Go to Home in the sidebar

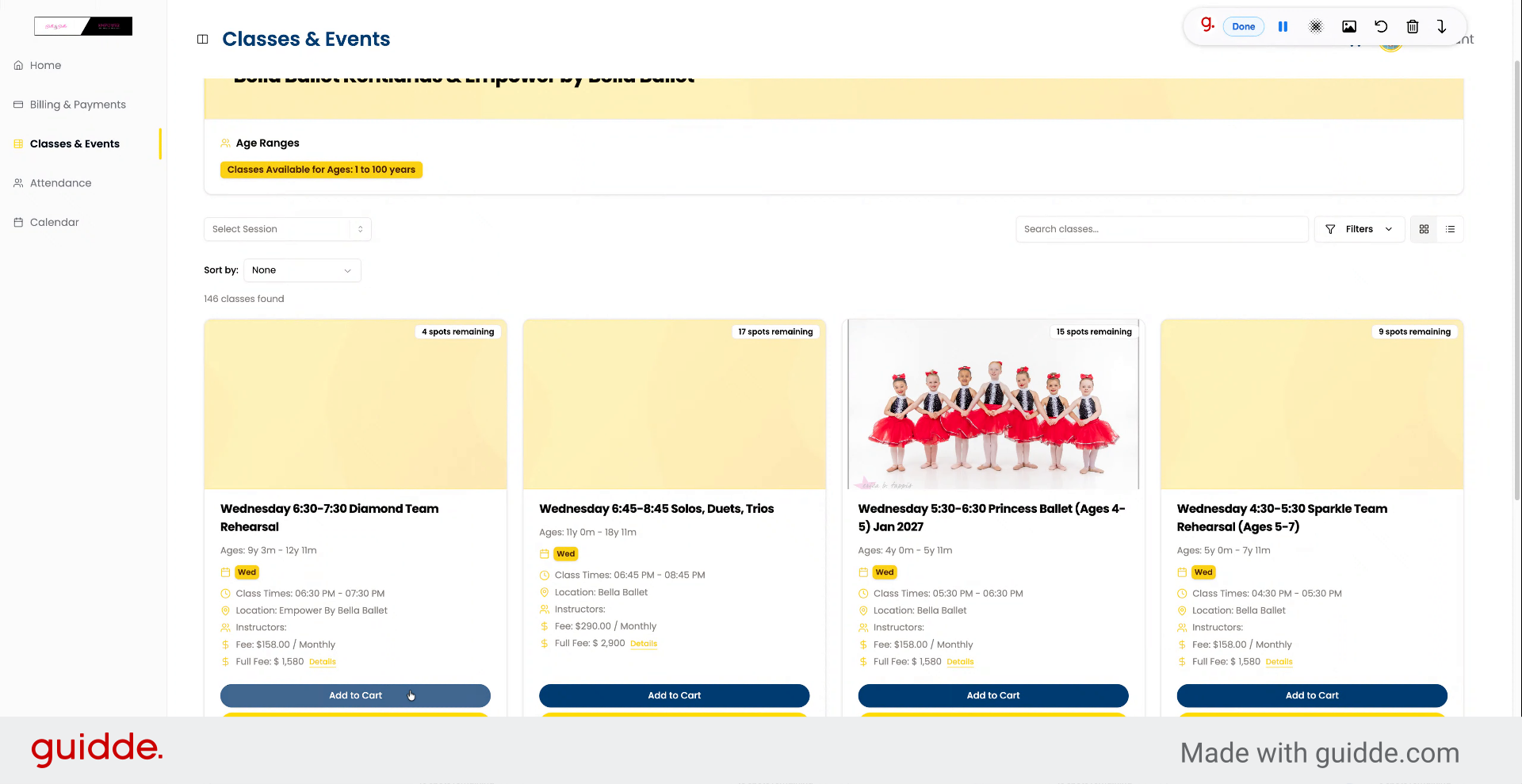click(x=45, y=65)
